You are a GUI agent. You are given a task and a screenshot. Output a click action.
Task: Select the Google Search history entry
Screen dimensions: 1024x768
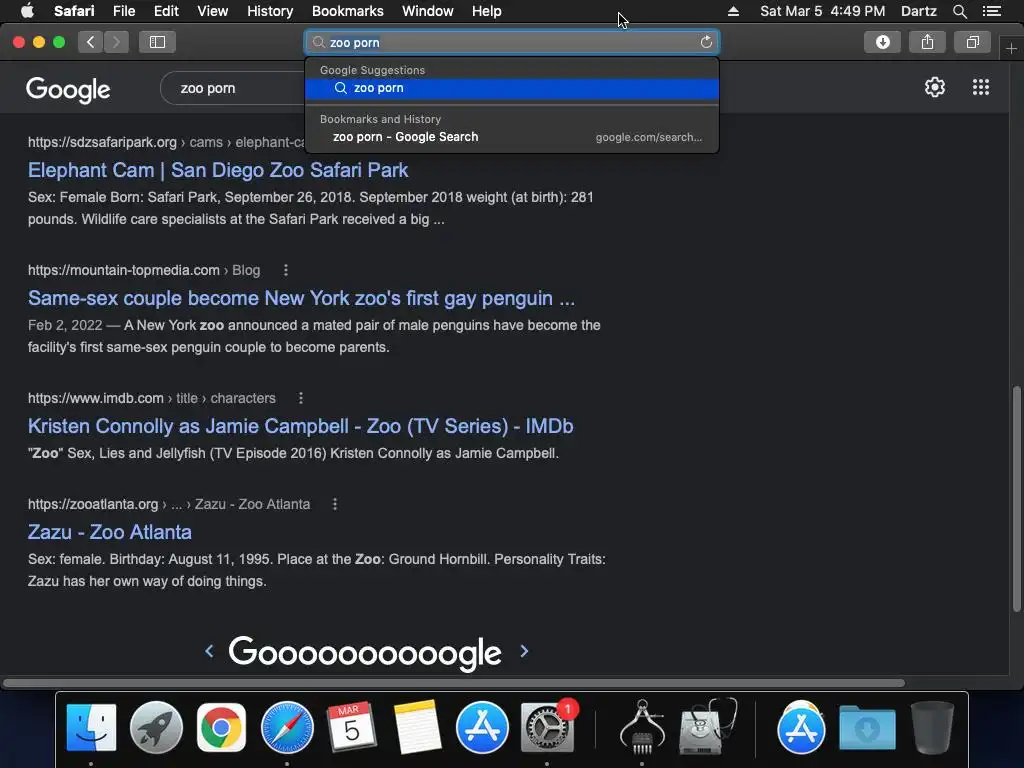(512, 137)
